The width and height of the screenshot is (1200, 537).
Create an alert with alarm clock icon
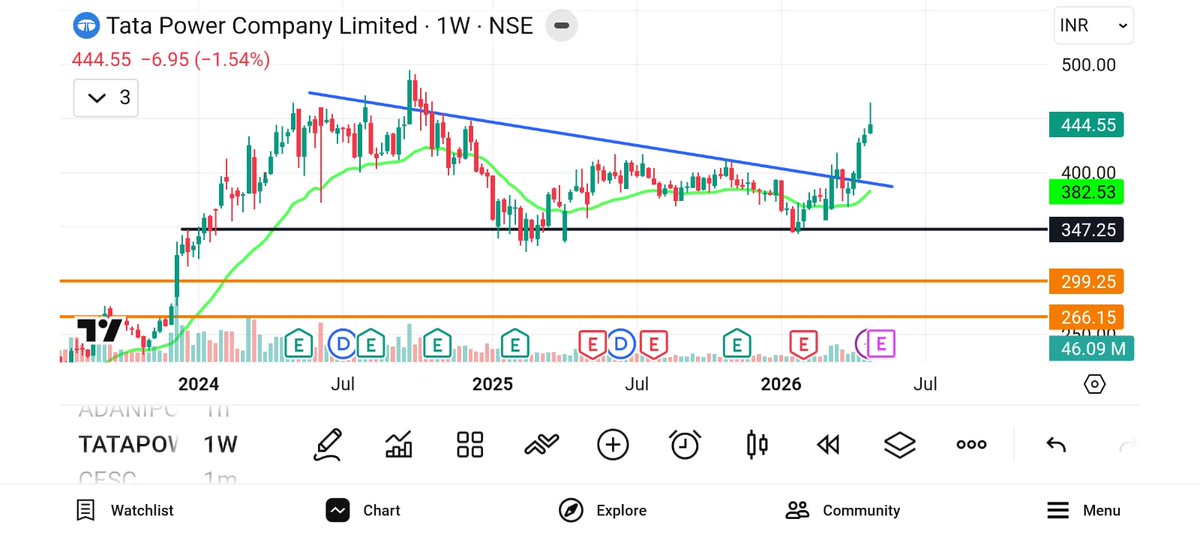(685, 445)
